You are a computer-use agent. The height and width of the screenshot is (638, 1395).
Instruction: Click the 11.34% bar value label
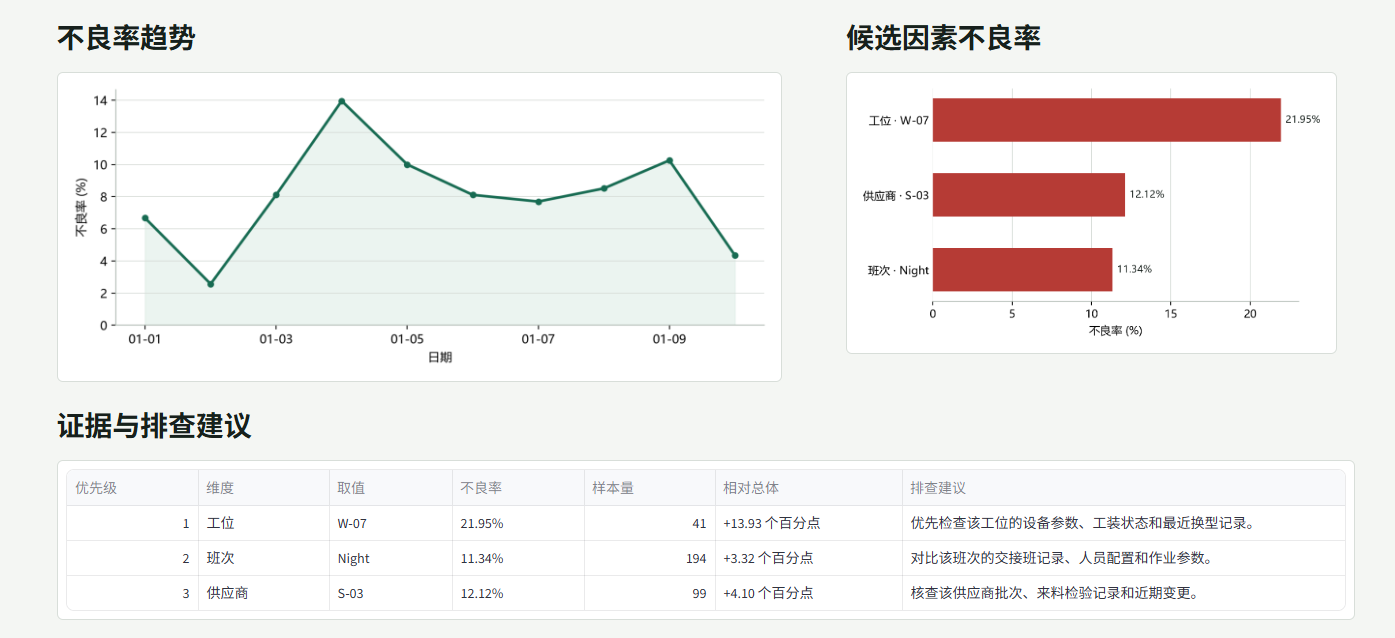pos(1134,269)
